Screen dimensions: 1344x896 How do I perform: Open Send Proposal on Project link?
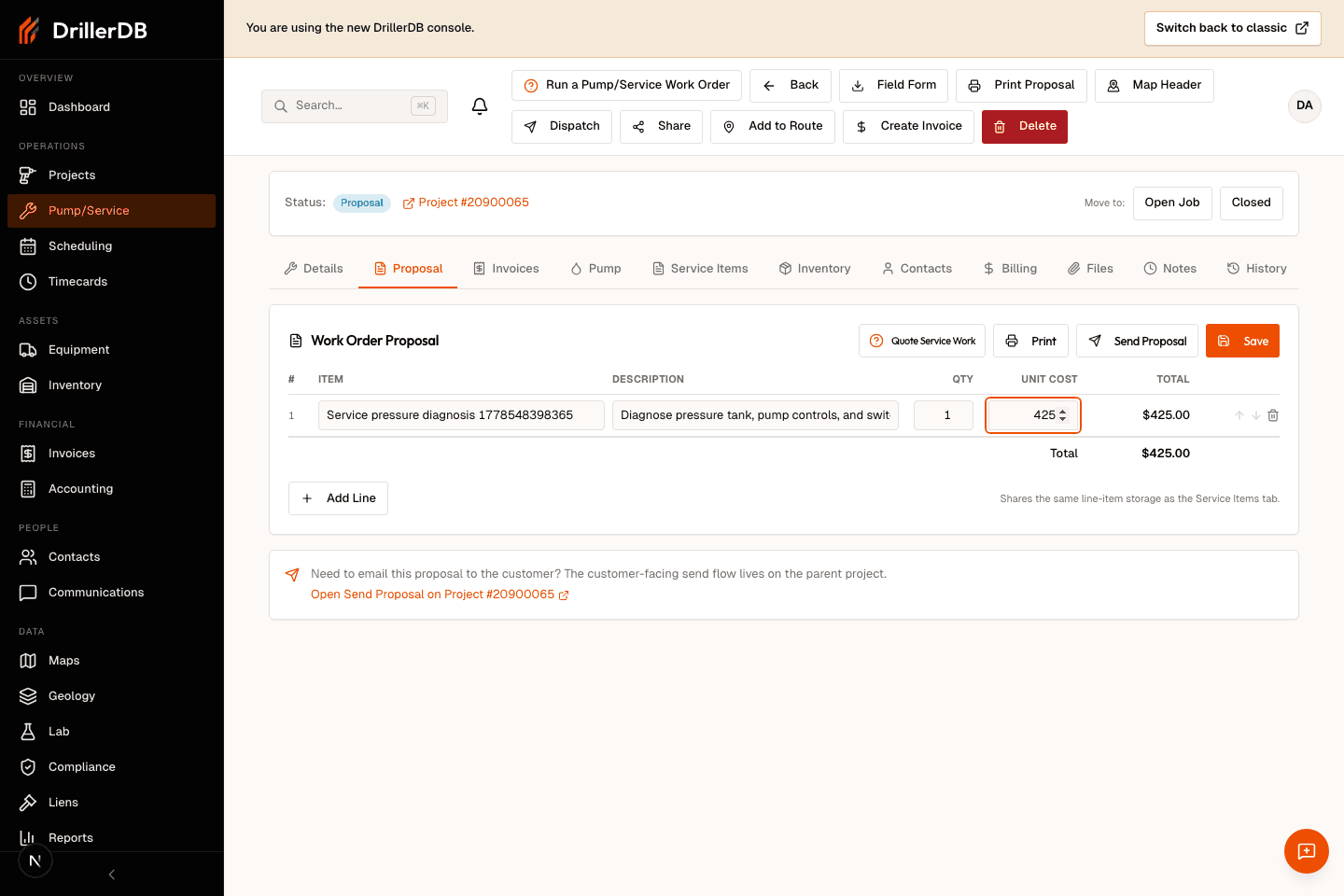pyautogui.click(x=440, y=595)
